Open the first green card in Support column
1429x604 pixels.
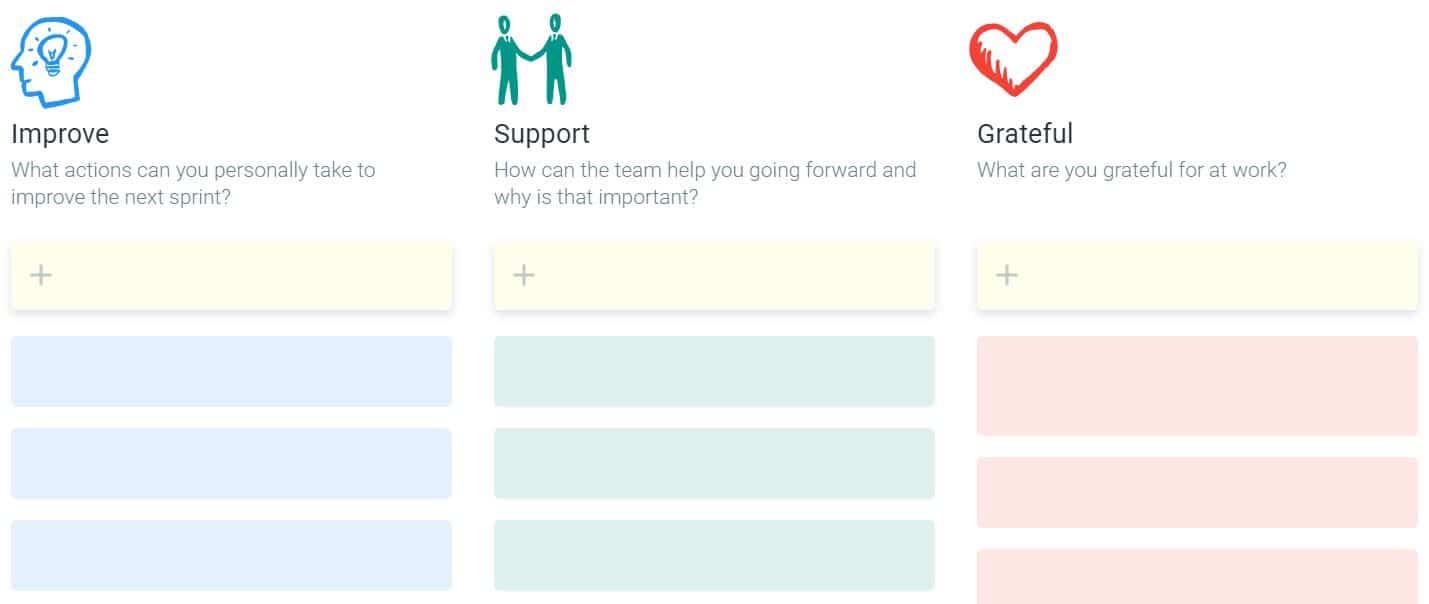pyautogui.click(x=714, y=371)
